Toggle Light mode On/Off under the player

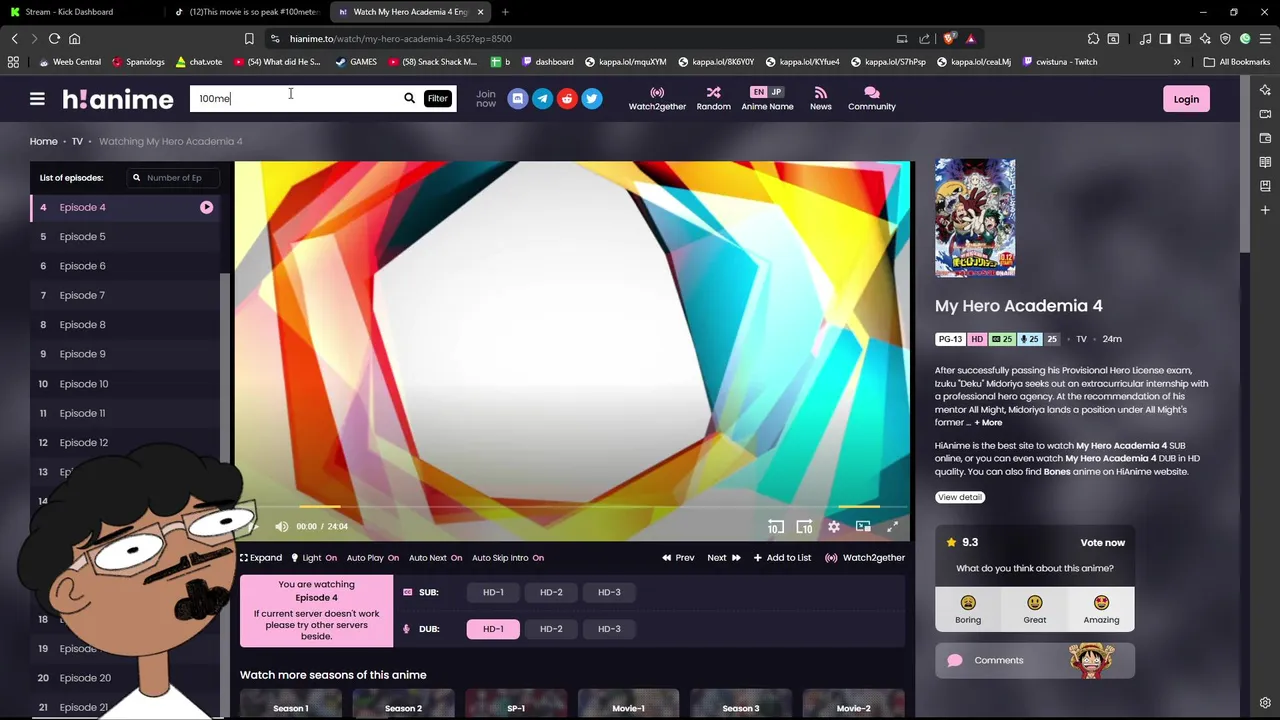(x=314, y=558)
